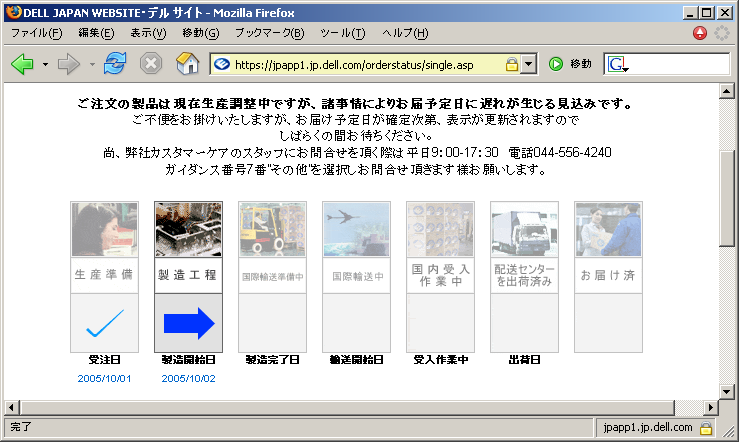Click the Google search engine icon

[x=617, y=65]
